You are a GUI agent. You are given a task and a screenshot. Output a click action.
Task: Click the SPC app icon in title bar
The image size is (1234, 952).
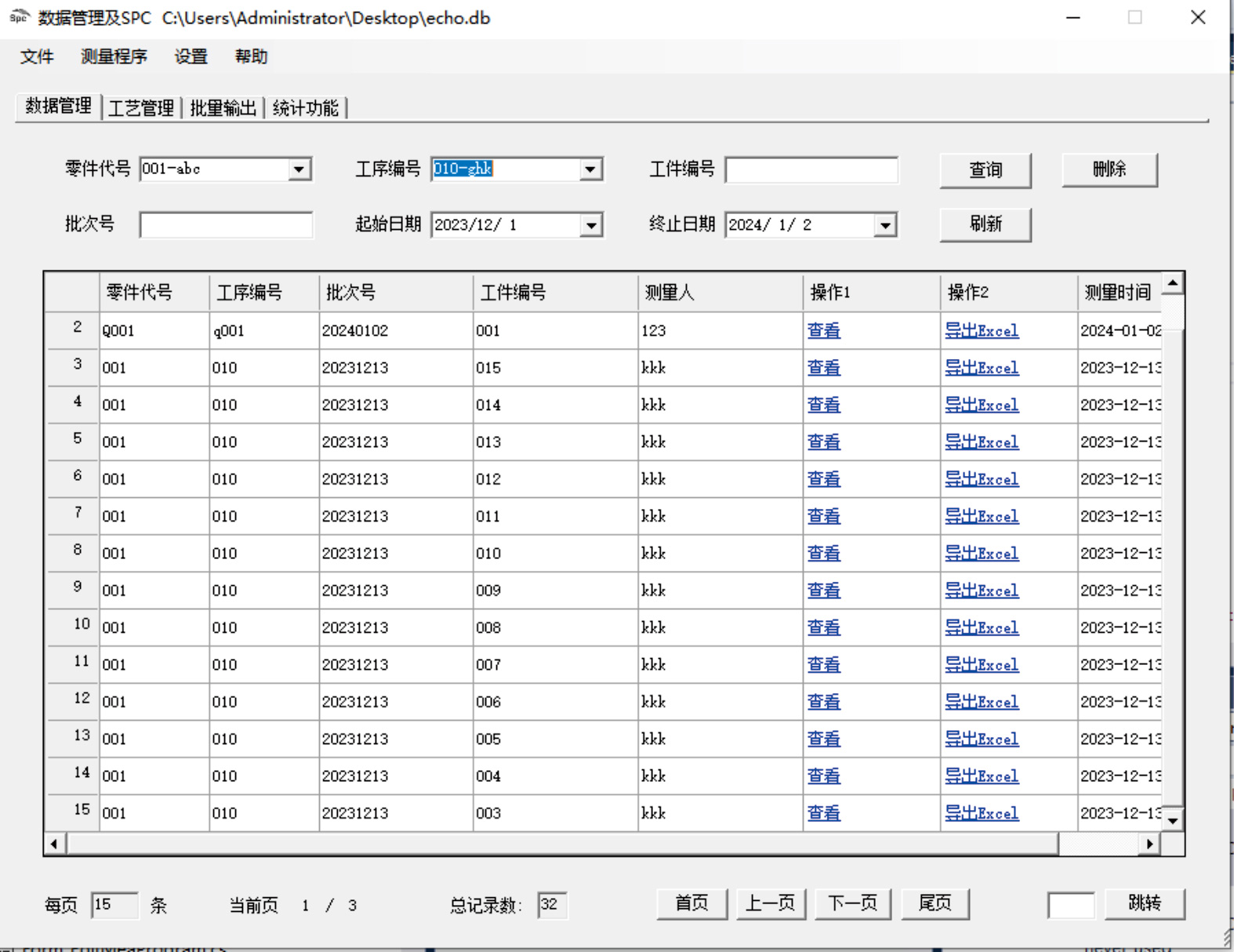click(19, 17)
